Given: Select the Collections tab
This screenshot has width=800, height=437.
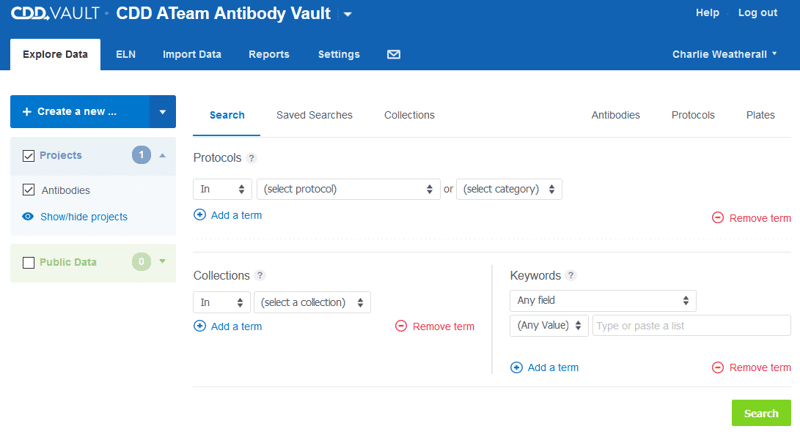Looking at the screenshot, I should tap(409, 115).
